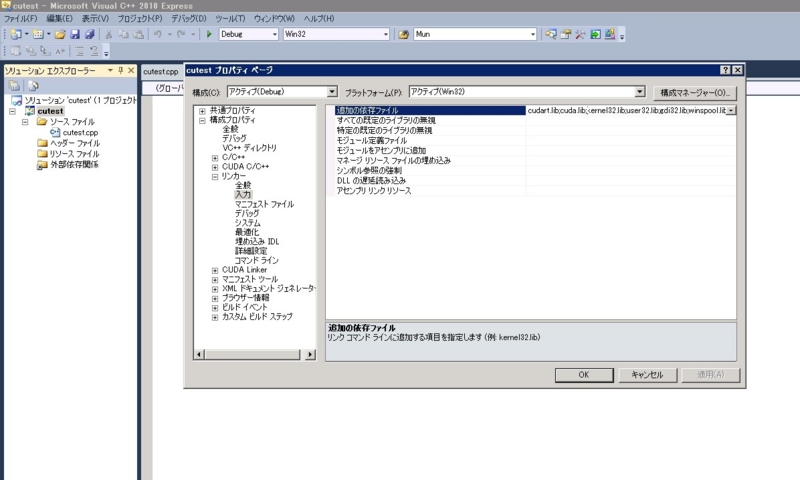This screenshot has width=800, height=480.
Task: Select the 外部依存関係 folder in Solution Explorer
Action: click(74, 165)
